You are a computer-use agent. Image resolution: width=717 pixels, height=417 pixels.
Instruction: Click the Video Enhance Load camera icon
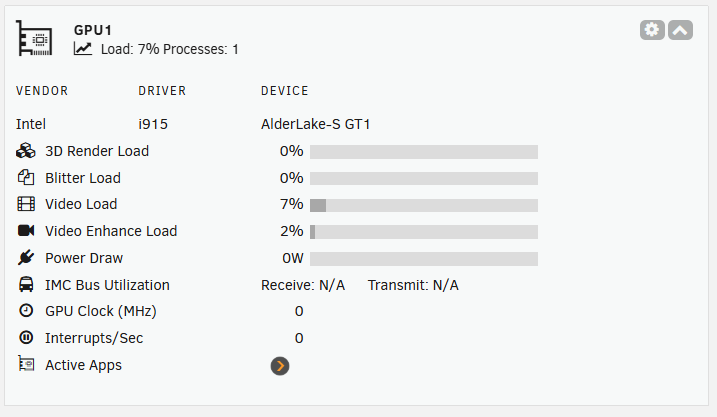pos(26,230)
